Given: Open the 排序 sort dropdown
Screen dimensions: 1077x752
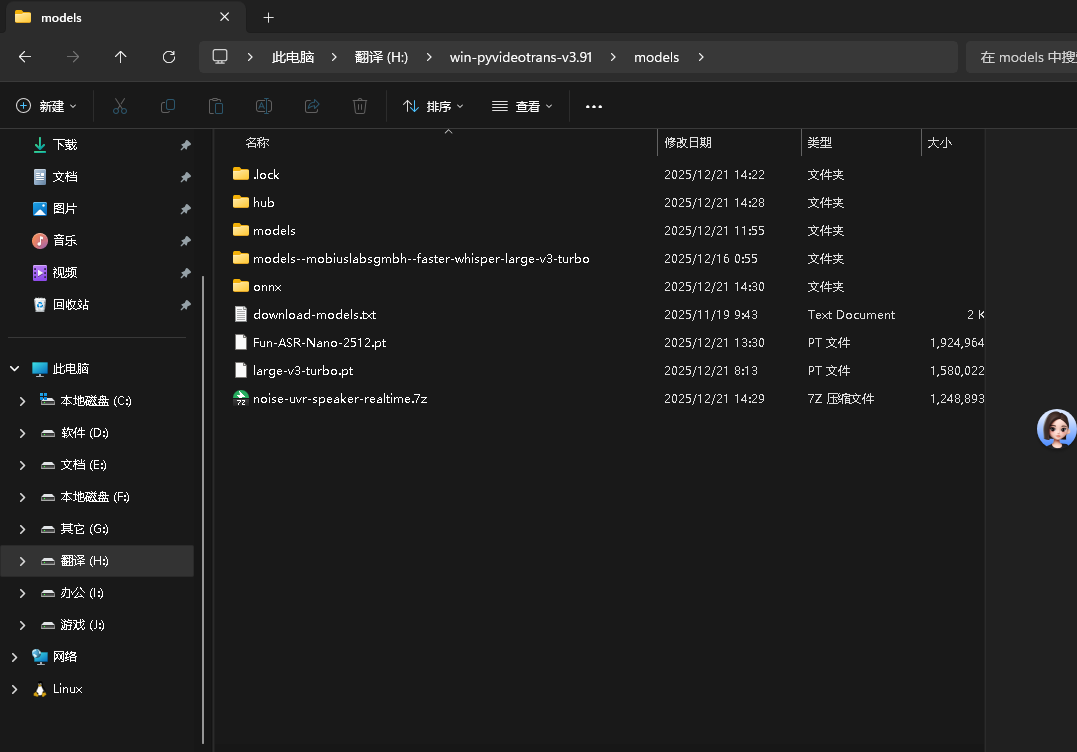Looking at the screenshot, I should click(433, 106).
